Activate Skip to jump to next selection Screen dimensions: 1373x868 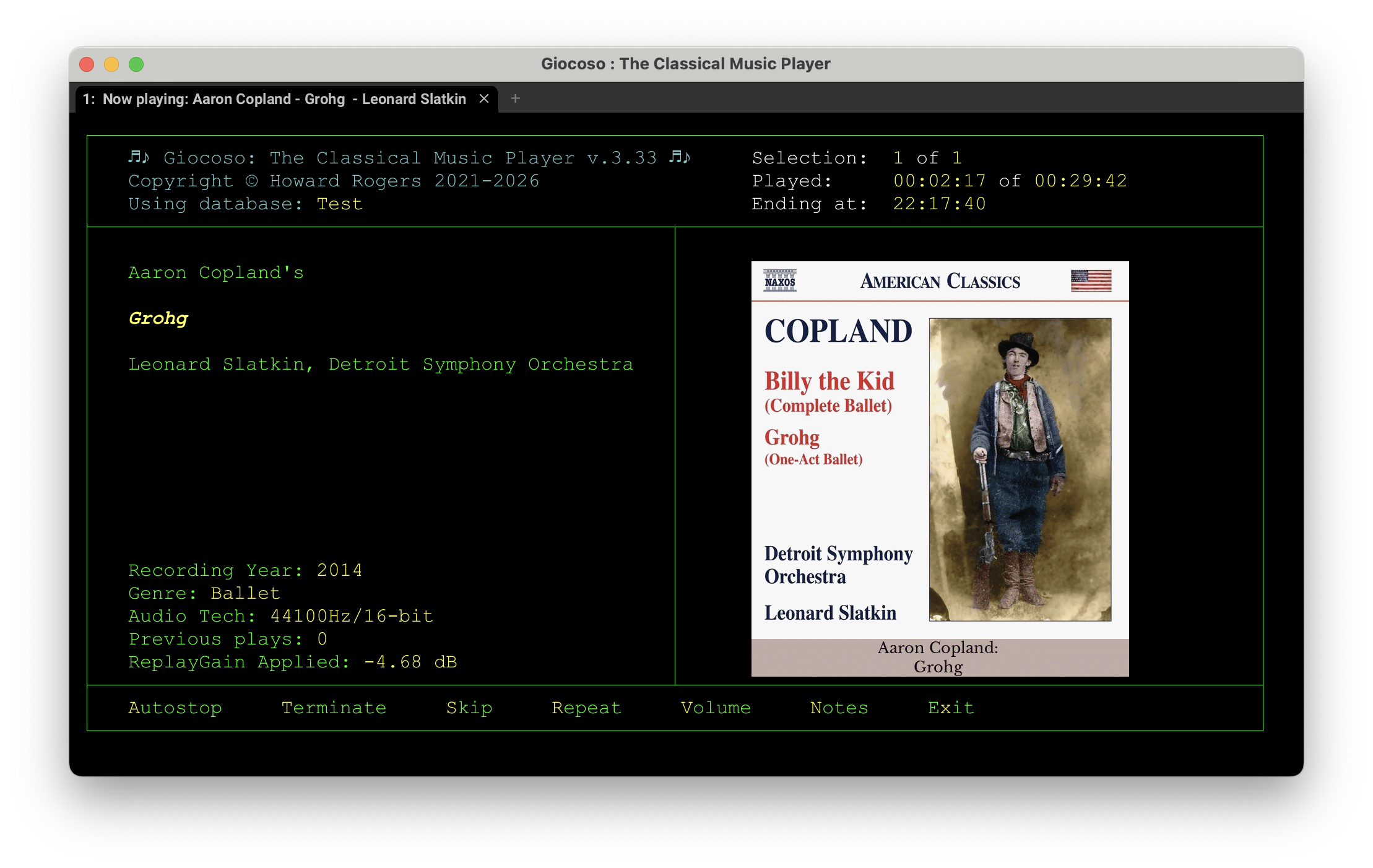pyautogui.click(x=469, y=708)
